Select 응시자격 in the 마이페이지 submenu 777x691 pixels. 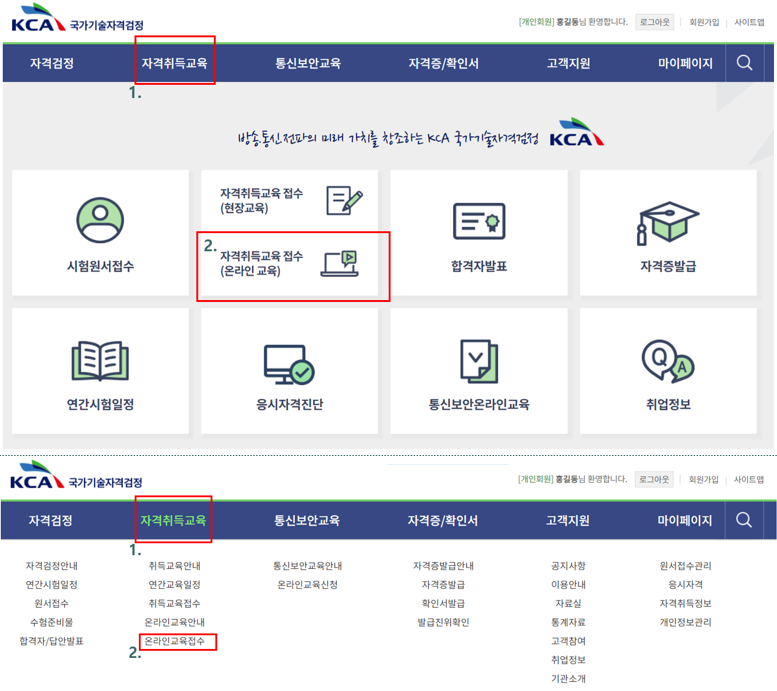(685, 584)
